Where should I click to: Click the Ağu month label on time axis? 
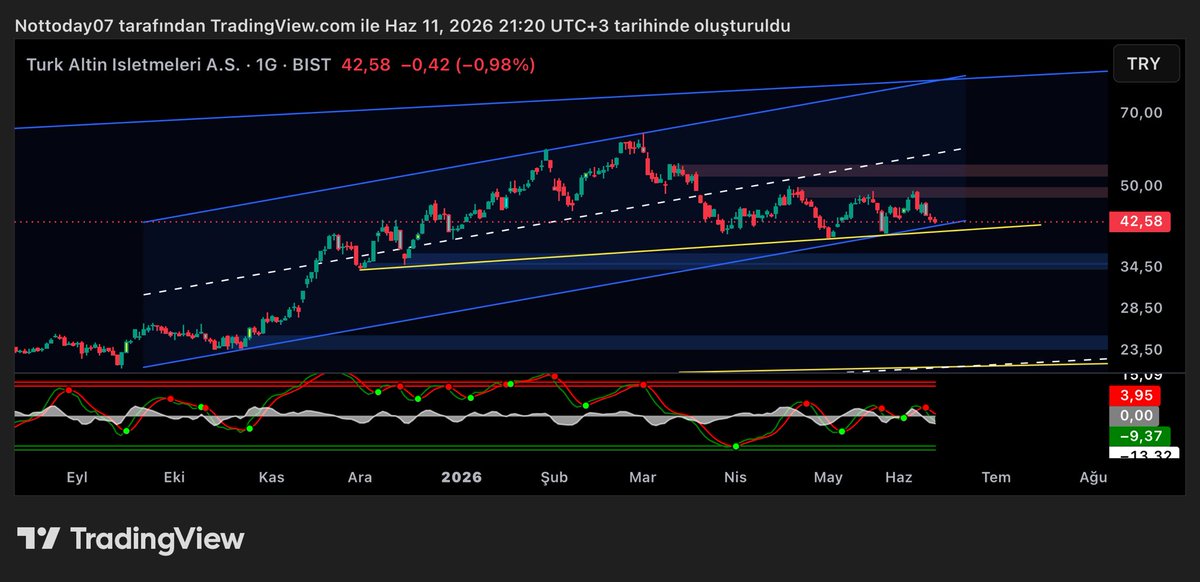point(1093,477)
